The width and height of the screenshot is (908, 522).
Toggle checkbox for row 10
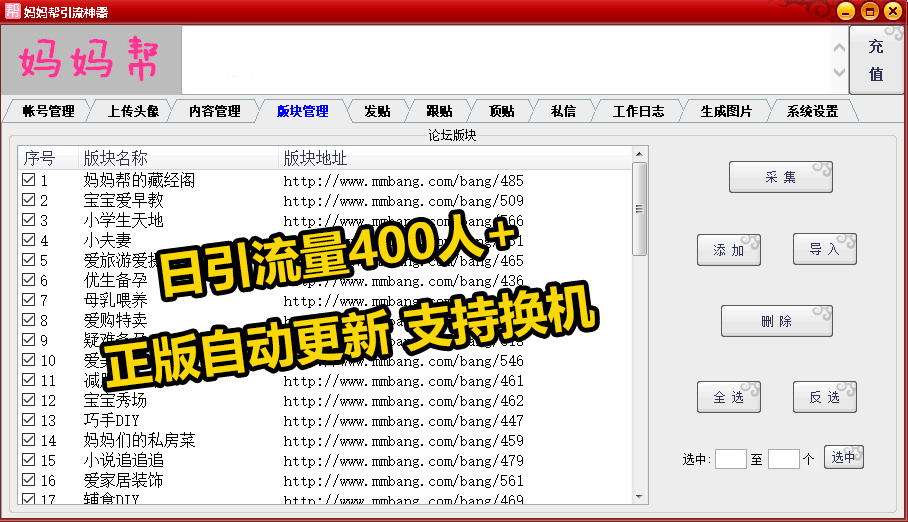point(28,360)
